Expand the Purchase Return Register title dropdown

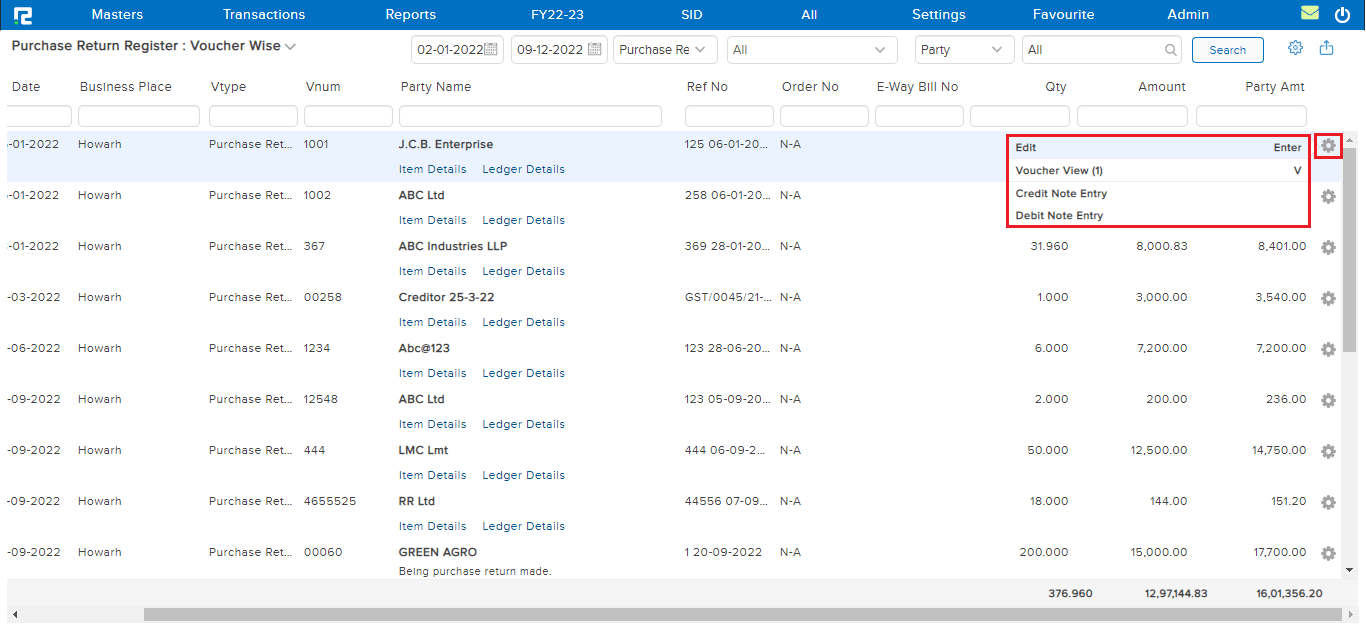pos(290,47)
